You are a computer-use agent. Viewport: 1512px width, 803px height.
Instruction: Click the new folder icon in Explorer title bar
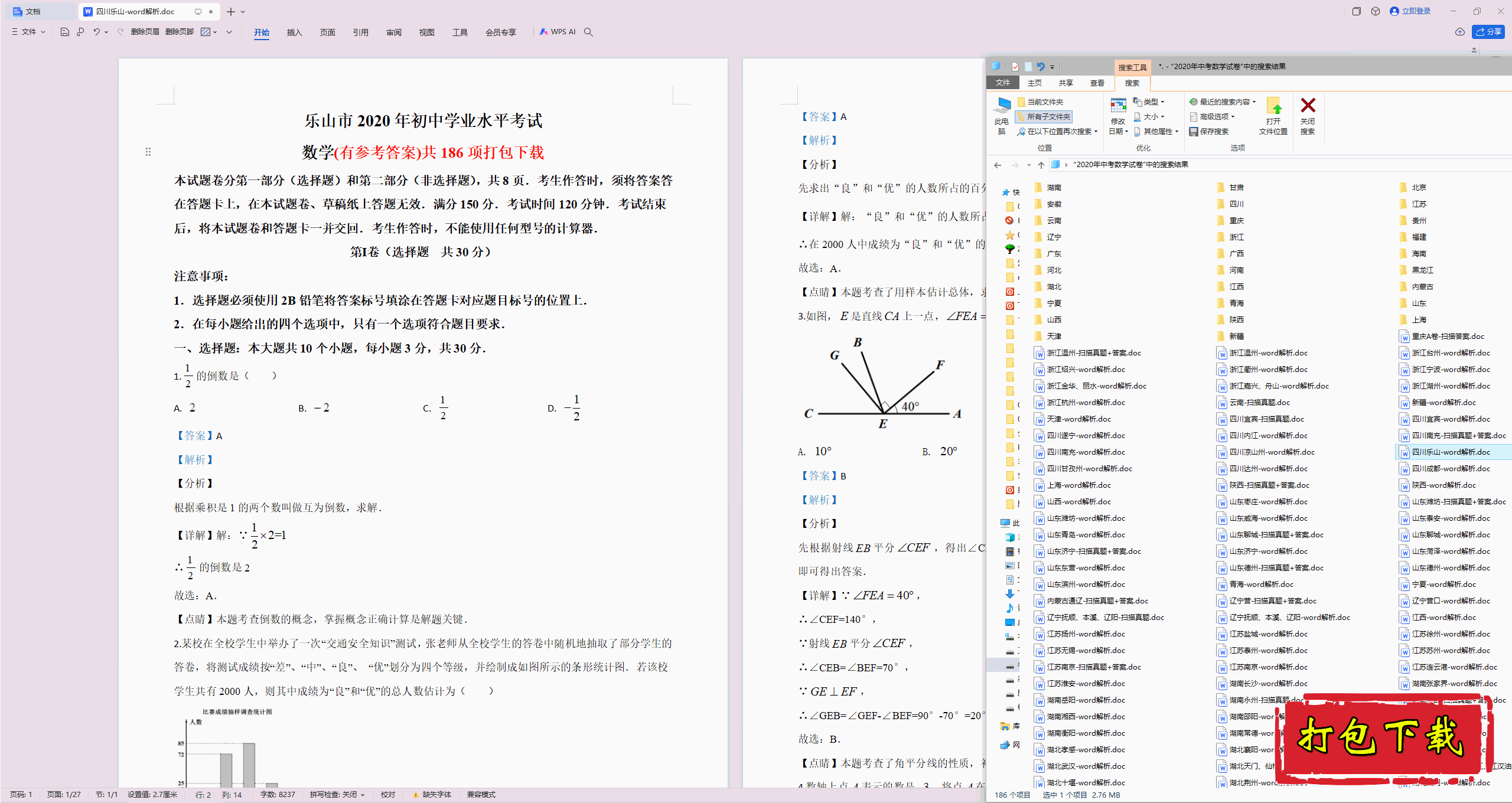click(x=1028, y=67)
